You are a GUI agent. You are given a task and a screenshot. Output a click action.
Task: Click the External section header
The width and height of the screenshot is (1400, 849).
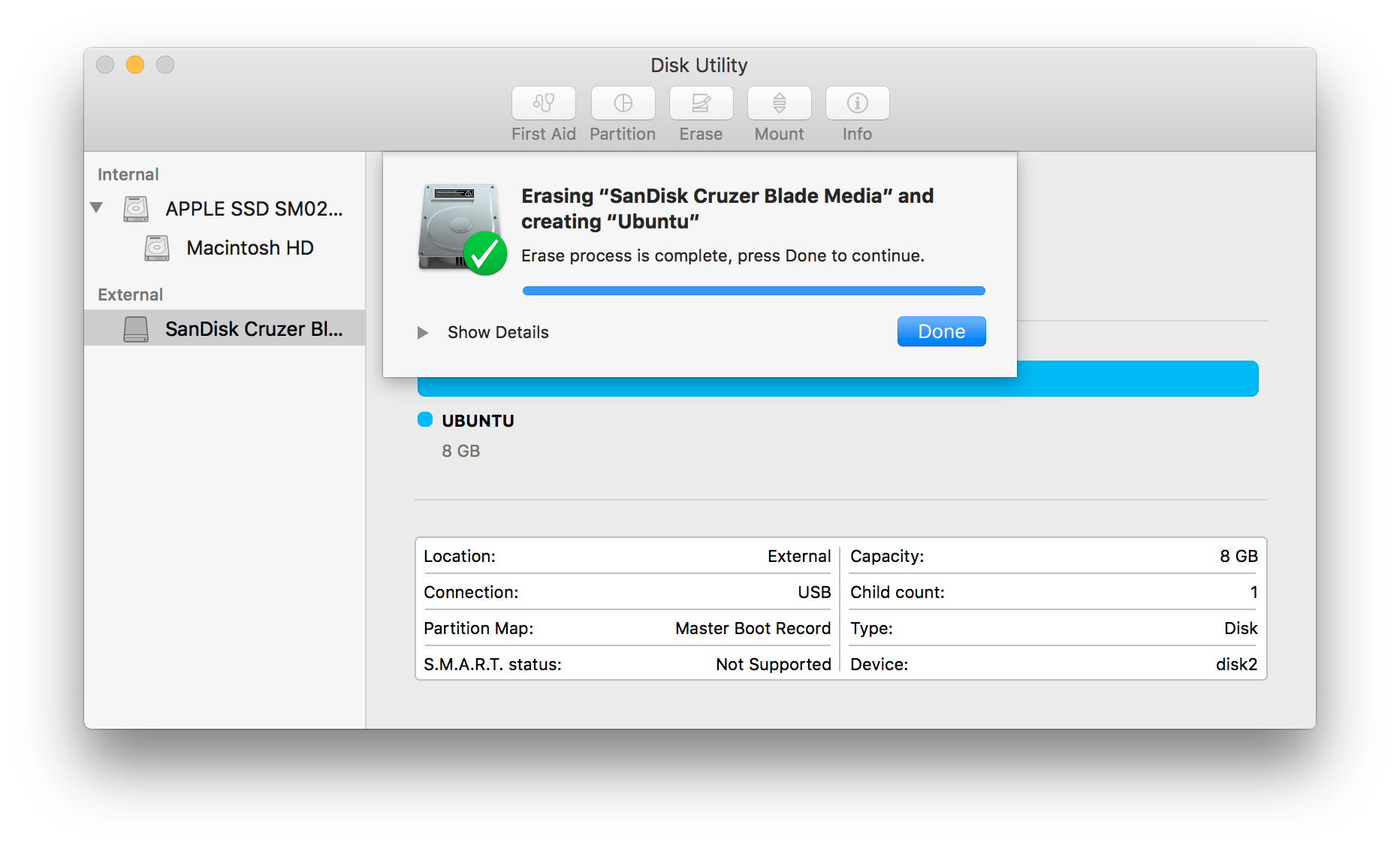(x=130, y=295)
